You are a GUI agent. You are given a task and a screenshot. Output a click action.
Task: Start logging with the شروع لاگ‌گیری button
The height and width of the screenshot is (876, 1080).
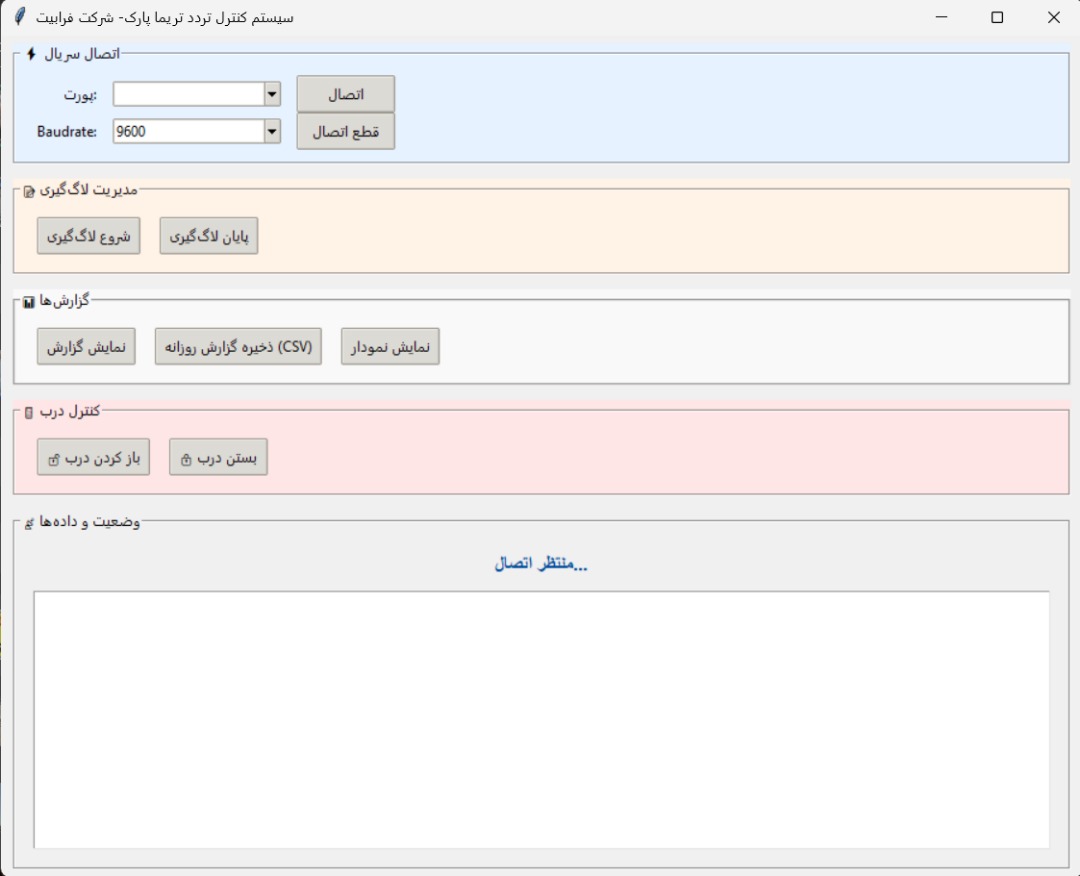coord(88,236)
